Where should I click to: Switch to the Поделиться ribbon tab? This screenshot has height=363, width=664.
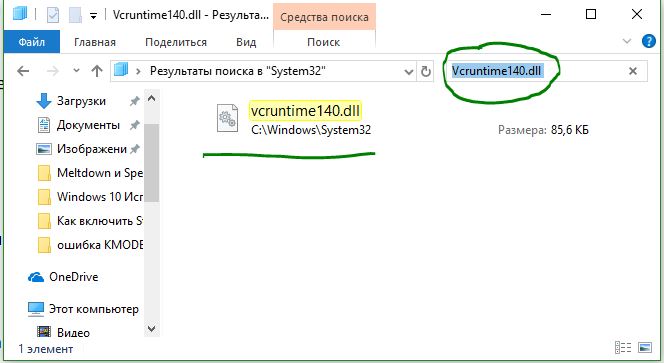coord(176,42)
